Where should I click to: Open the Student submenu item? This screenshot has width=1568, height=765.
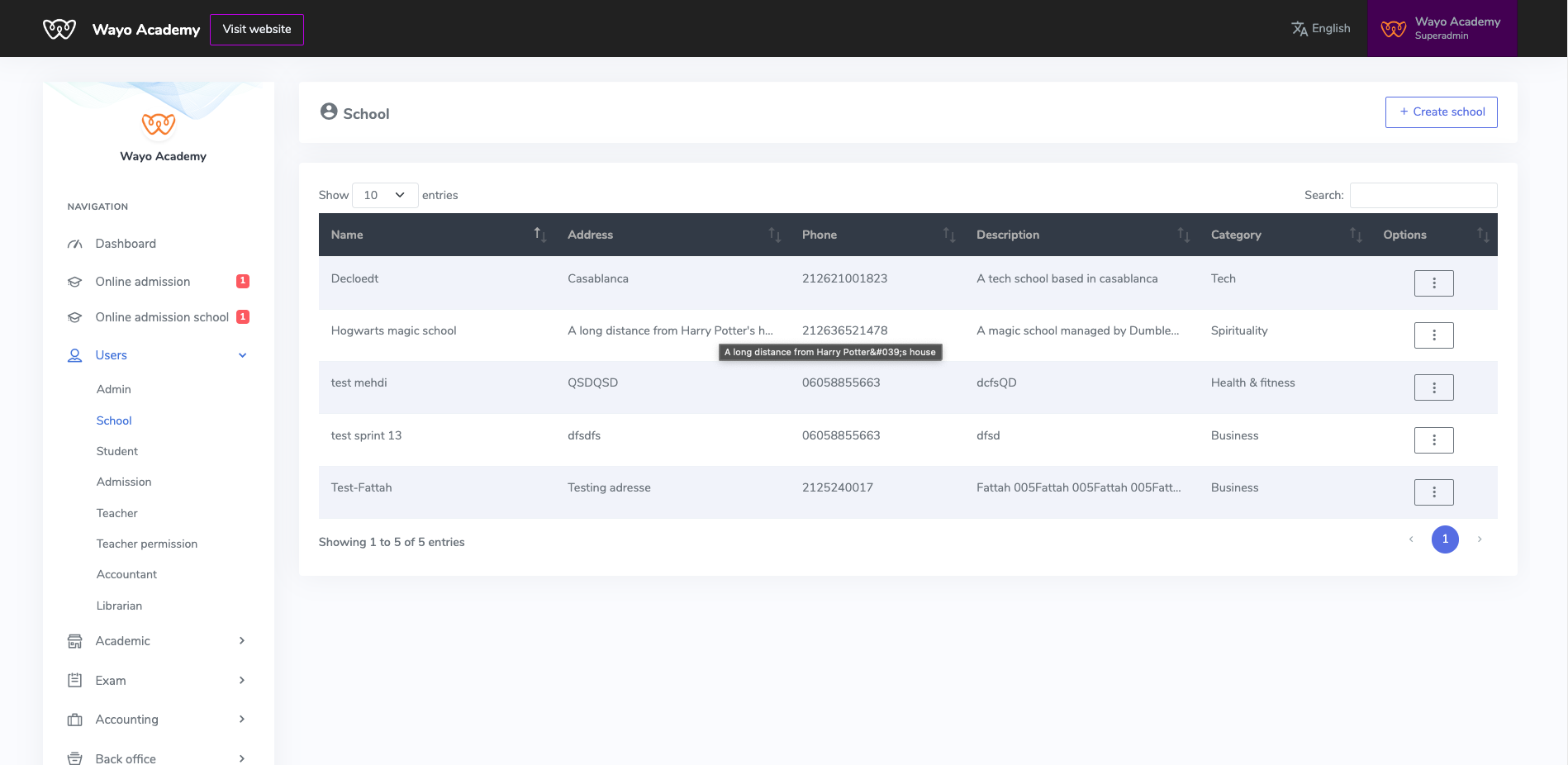[117, 451]
